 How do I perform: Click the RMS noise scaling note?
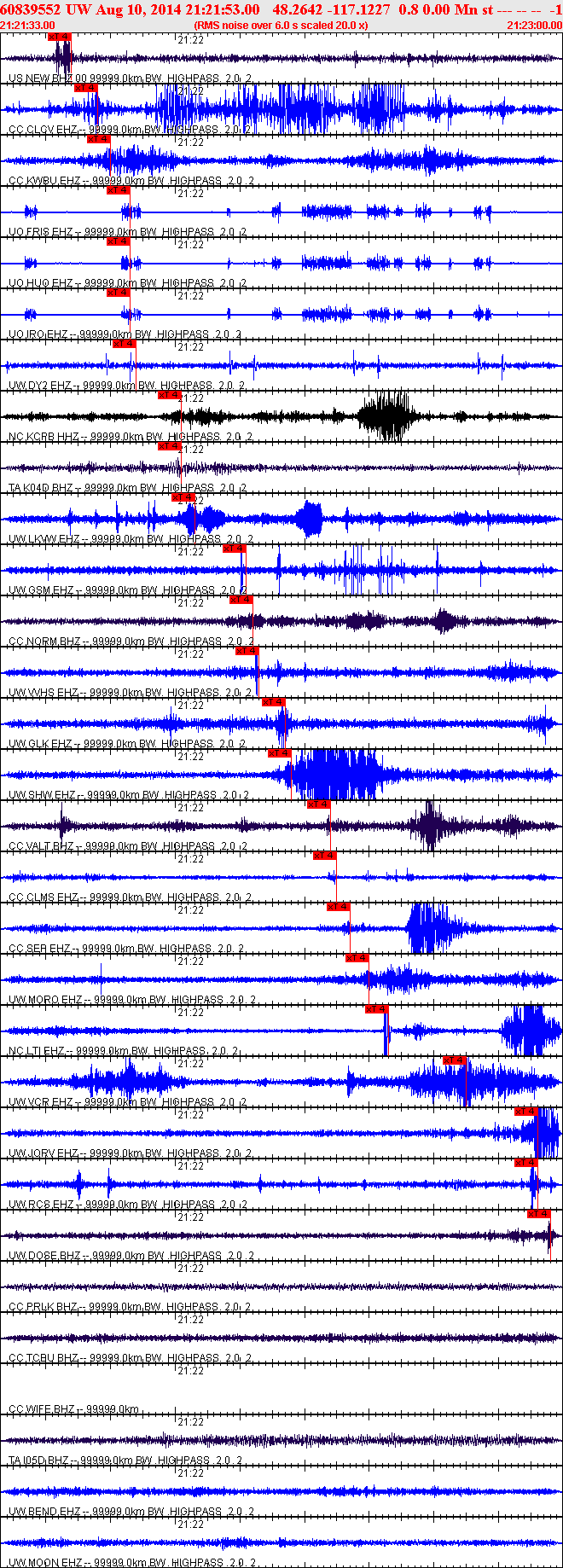[281, 26]
